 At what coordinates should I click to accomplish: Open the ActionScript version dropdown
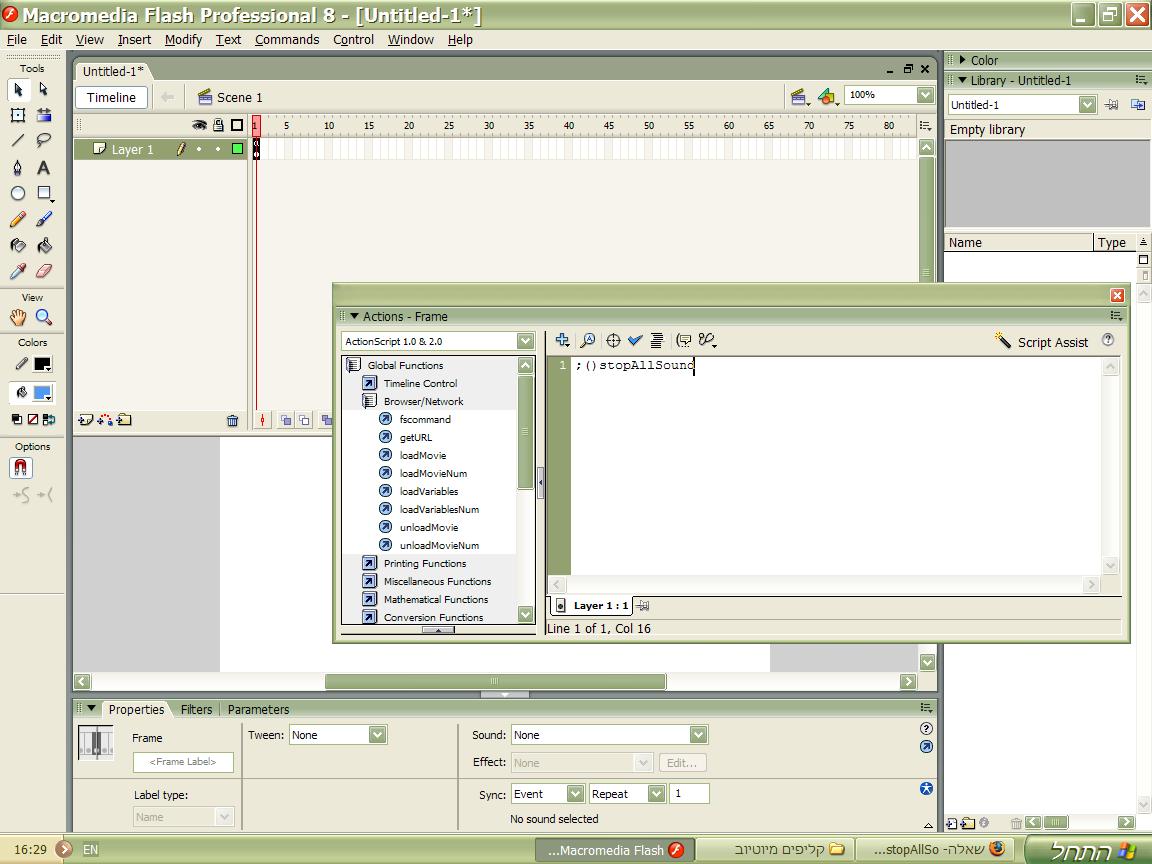(525, 341)
